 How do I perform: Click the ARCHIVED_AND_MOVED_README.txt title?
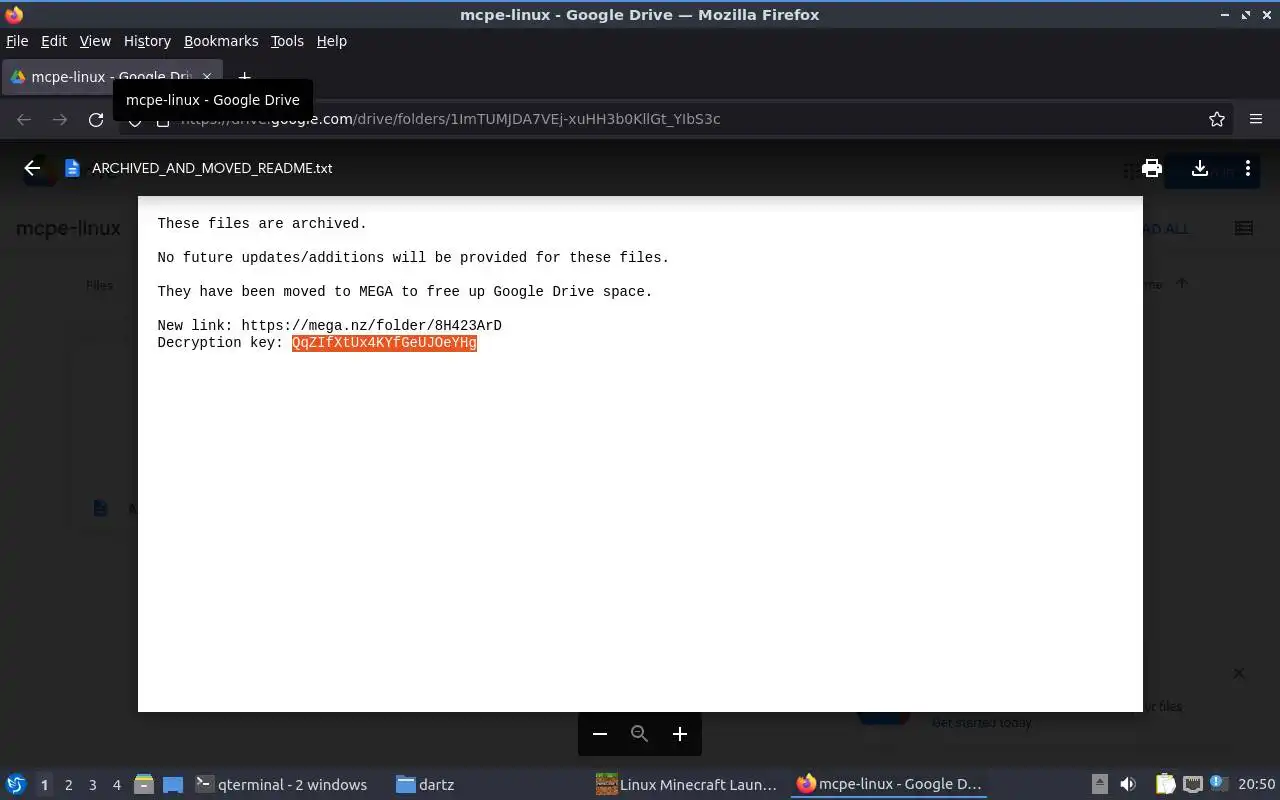212,168
